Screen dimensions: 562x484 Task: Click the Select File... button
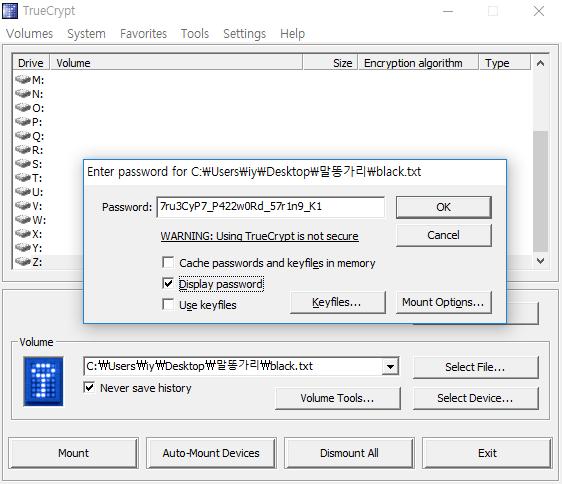coord(476,367)
